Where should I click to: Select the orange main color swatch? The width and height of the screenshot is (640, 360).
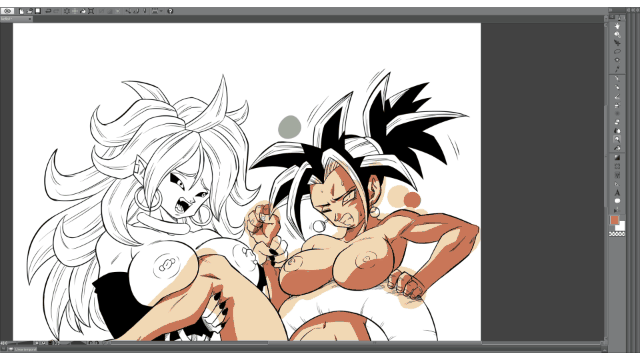pyautogui.click(x=614, y=220)
